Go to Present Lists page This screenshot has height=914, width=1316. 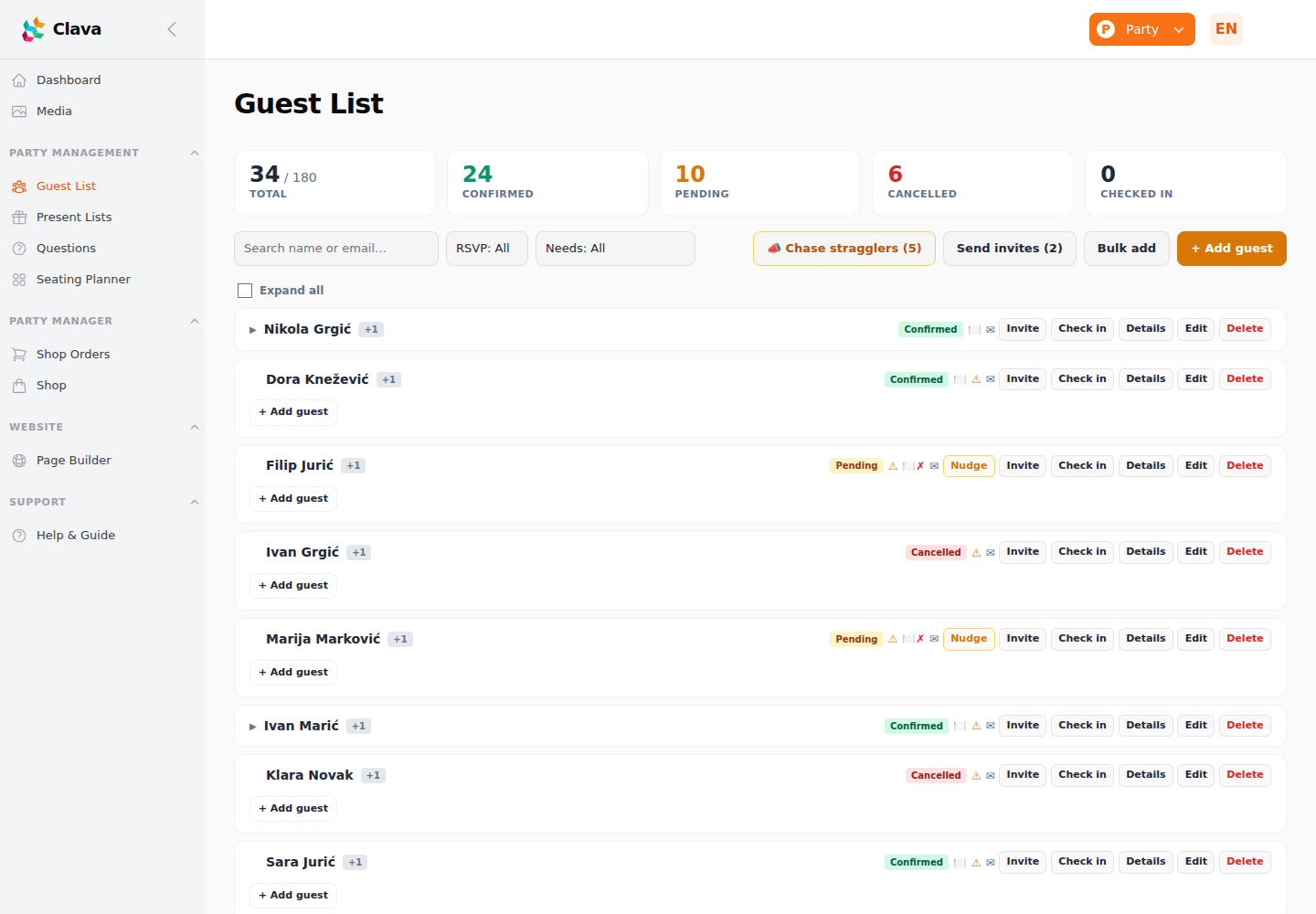pos(102,218)
